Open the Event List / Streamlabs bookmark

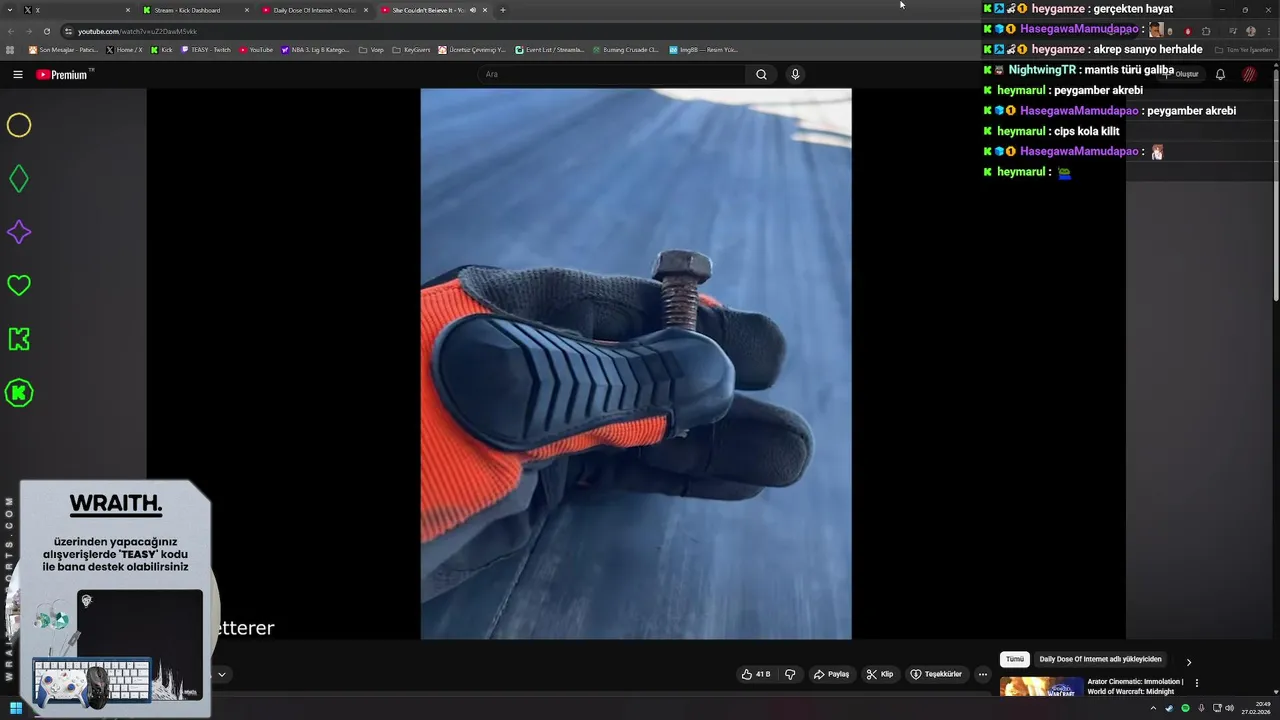(550, 49)
